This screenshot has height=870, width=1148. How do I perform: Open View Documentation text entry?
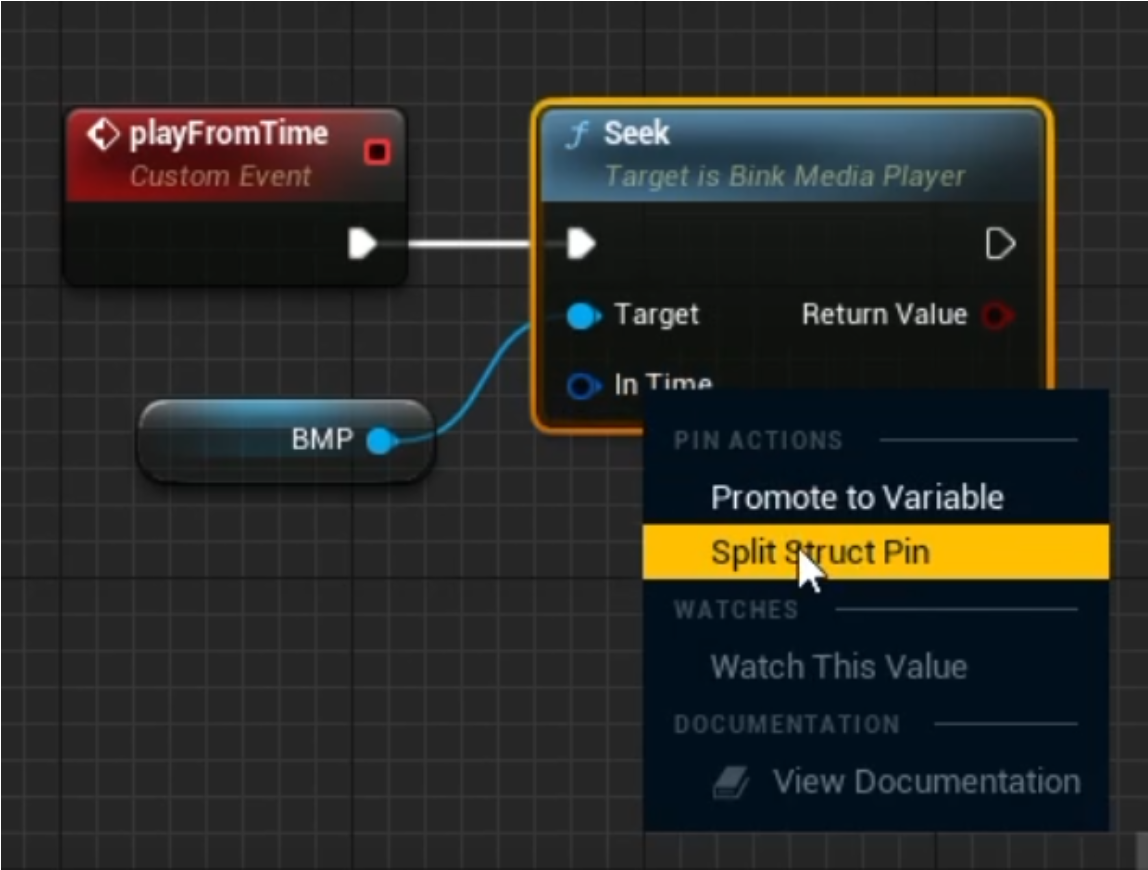pyautogui.click(x=925, y=782)
